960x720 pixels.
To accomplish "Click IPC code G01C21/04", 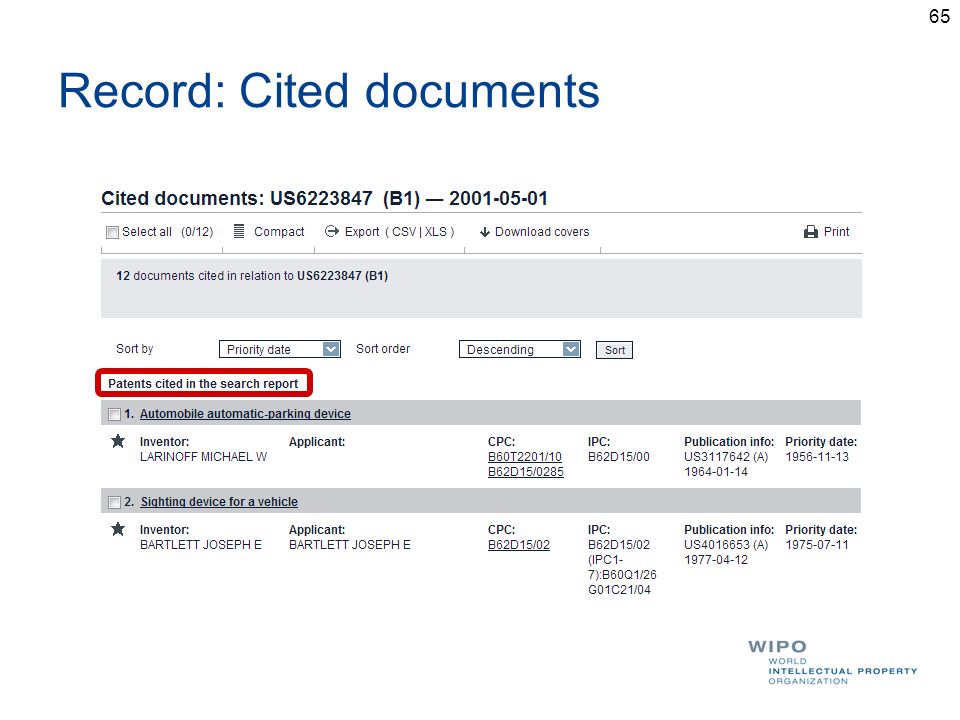I will coord(619,590).
